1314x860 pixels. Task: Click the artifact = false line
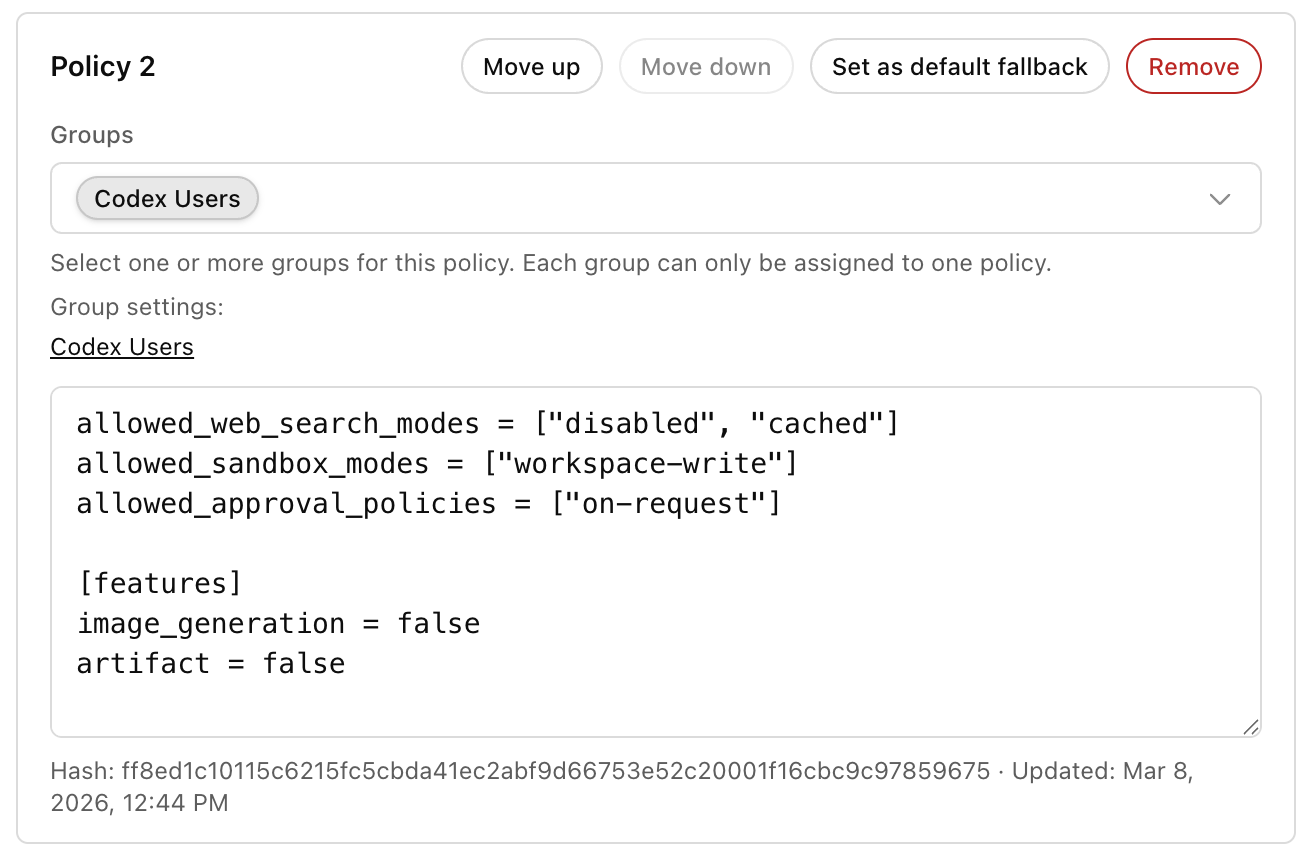coord(210,663)
